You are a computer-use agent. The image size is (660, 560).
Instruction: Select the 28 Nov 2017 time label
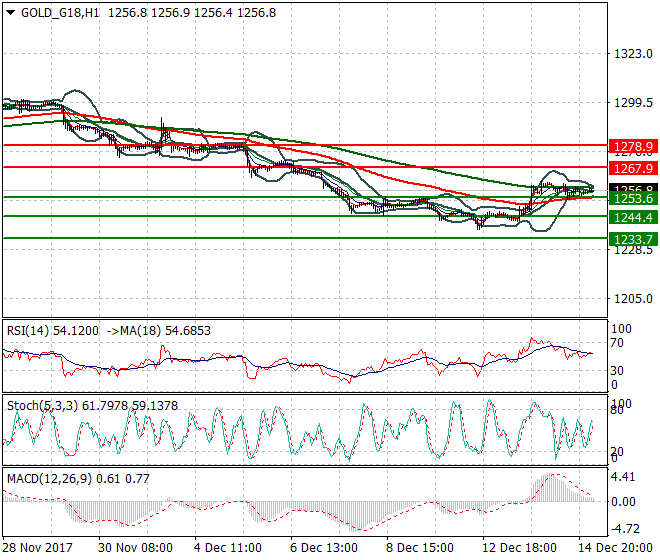click(x=37, y=548)
